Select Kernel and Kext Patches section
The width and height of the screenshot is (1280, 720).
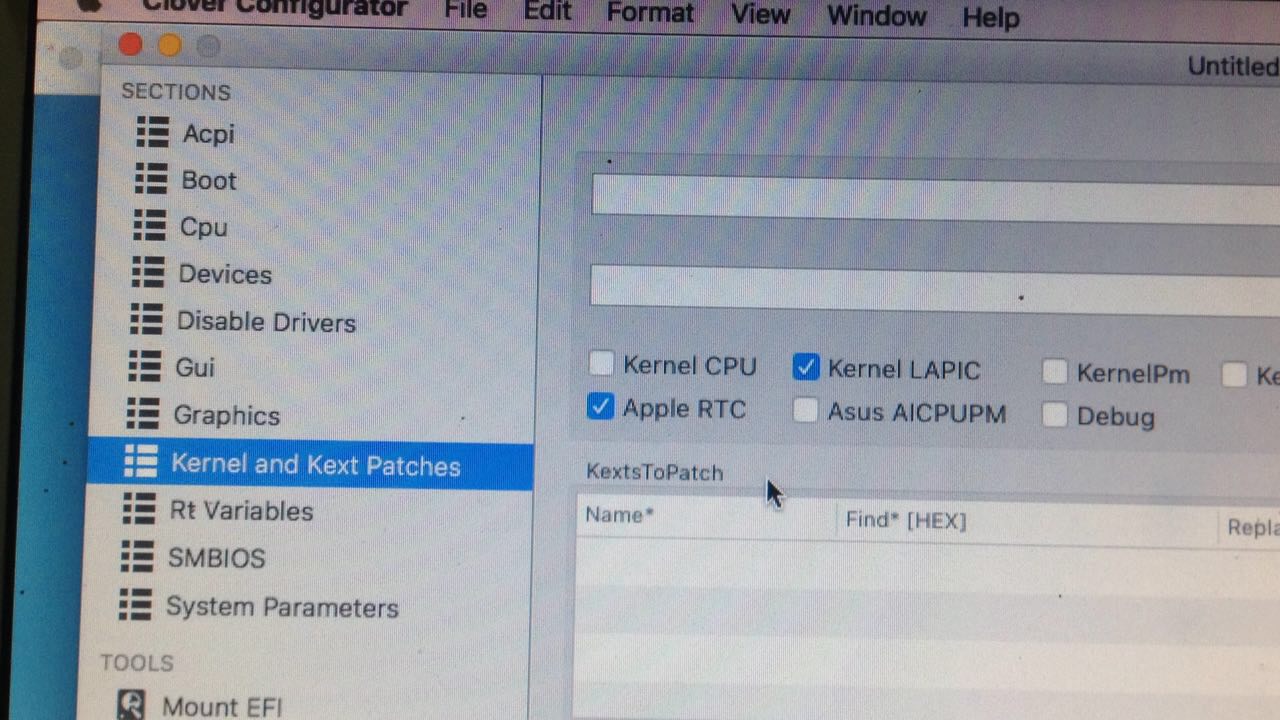click(x=316, y=465)
